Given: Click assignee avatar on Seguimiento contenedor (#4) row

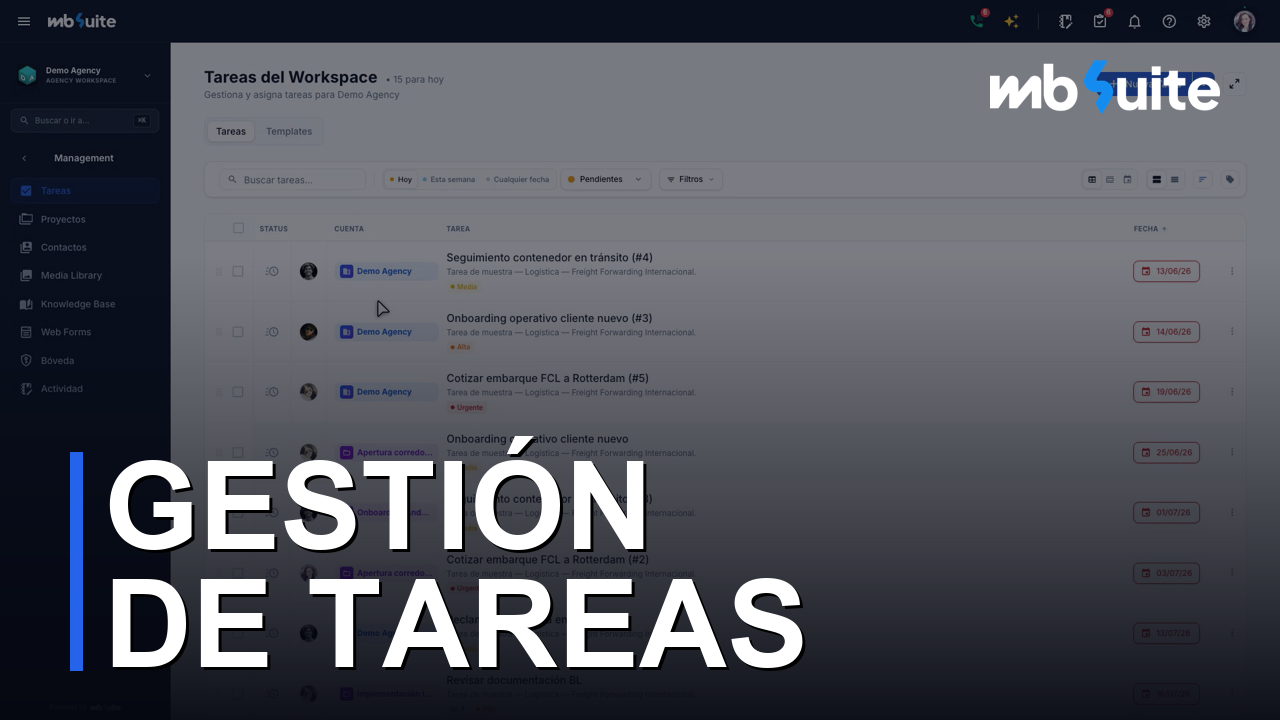Looking at the screenshot, I should coord(308,271).
